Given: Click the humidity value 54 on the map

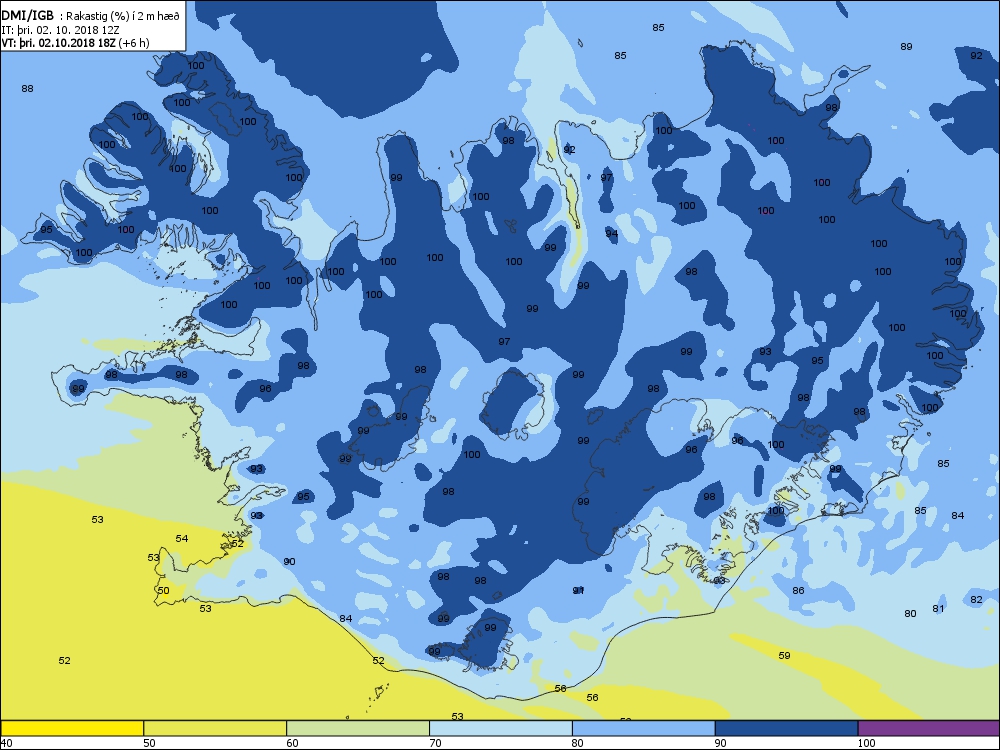Looking at the screenshot, I should point(182,538).
